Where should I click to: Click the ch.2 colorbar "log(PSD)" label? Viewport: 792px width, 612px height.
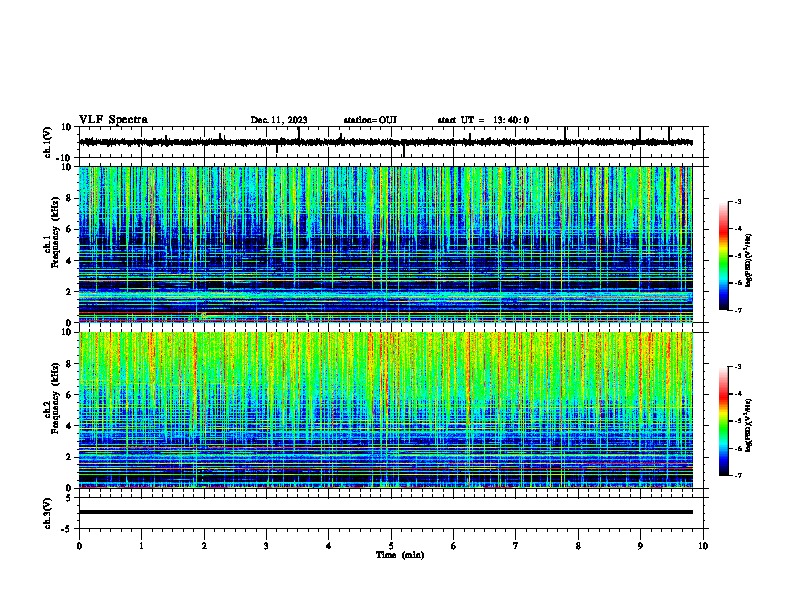point(749,426)
